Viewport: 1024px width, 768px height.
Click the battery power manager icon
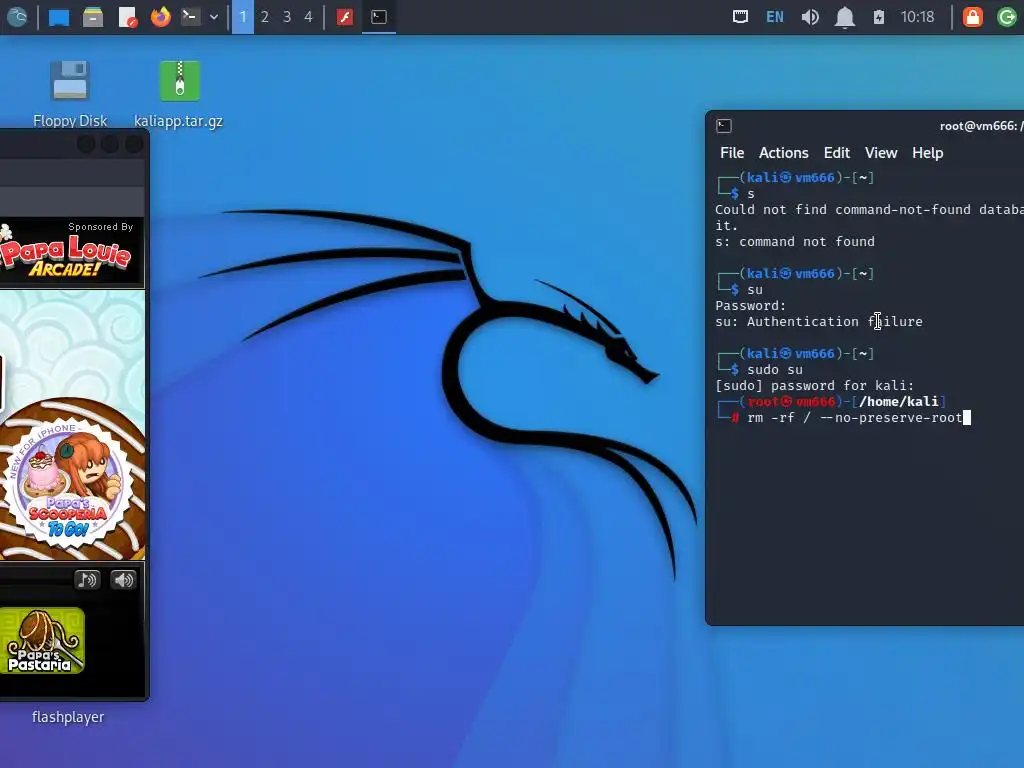point(879,17)
